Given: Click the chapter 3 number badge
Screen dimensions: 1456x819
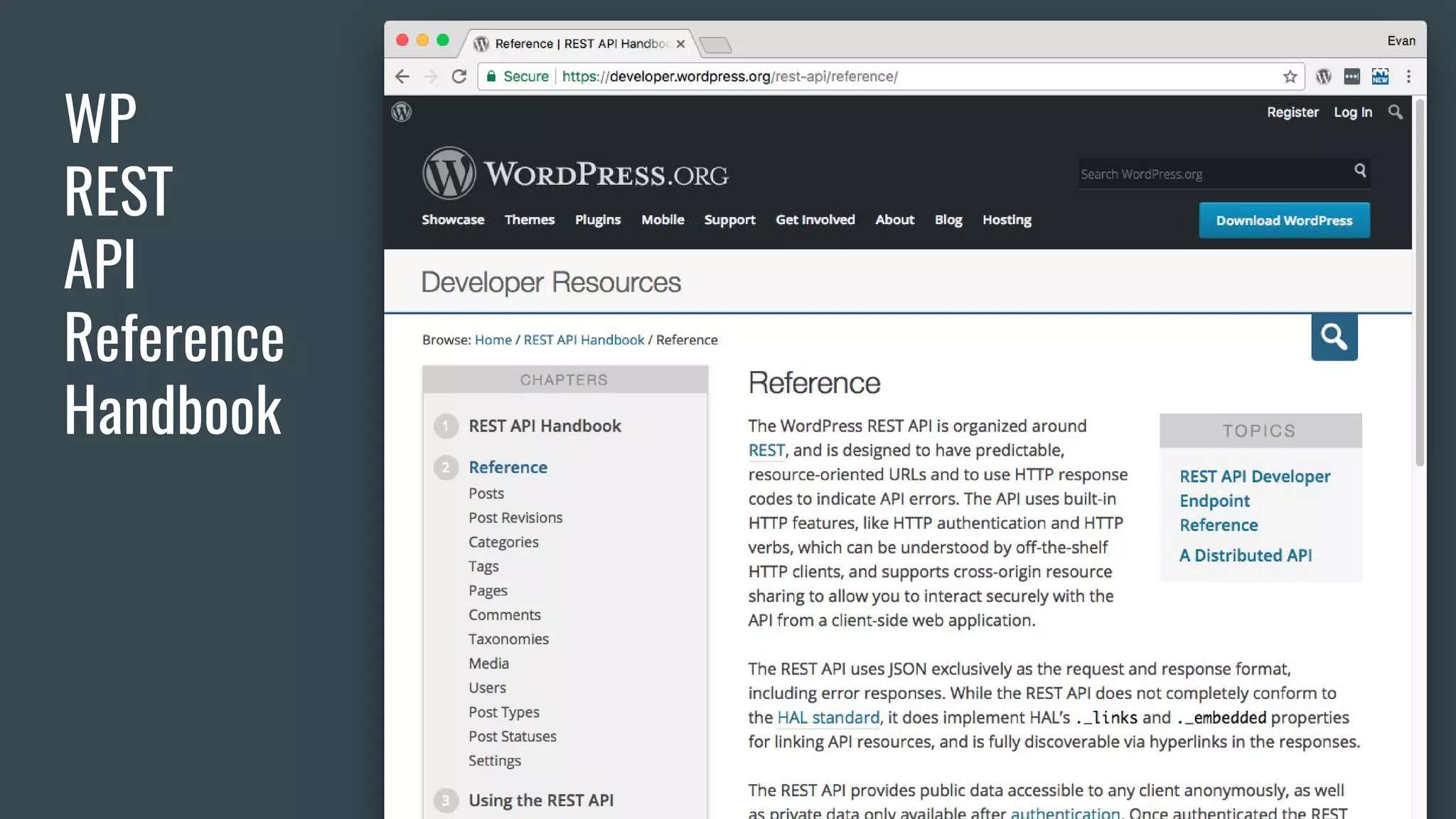Looking at the screenshot, I should pos(446,800).
